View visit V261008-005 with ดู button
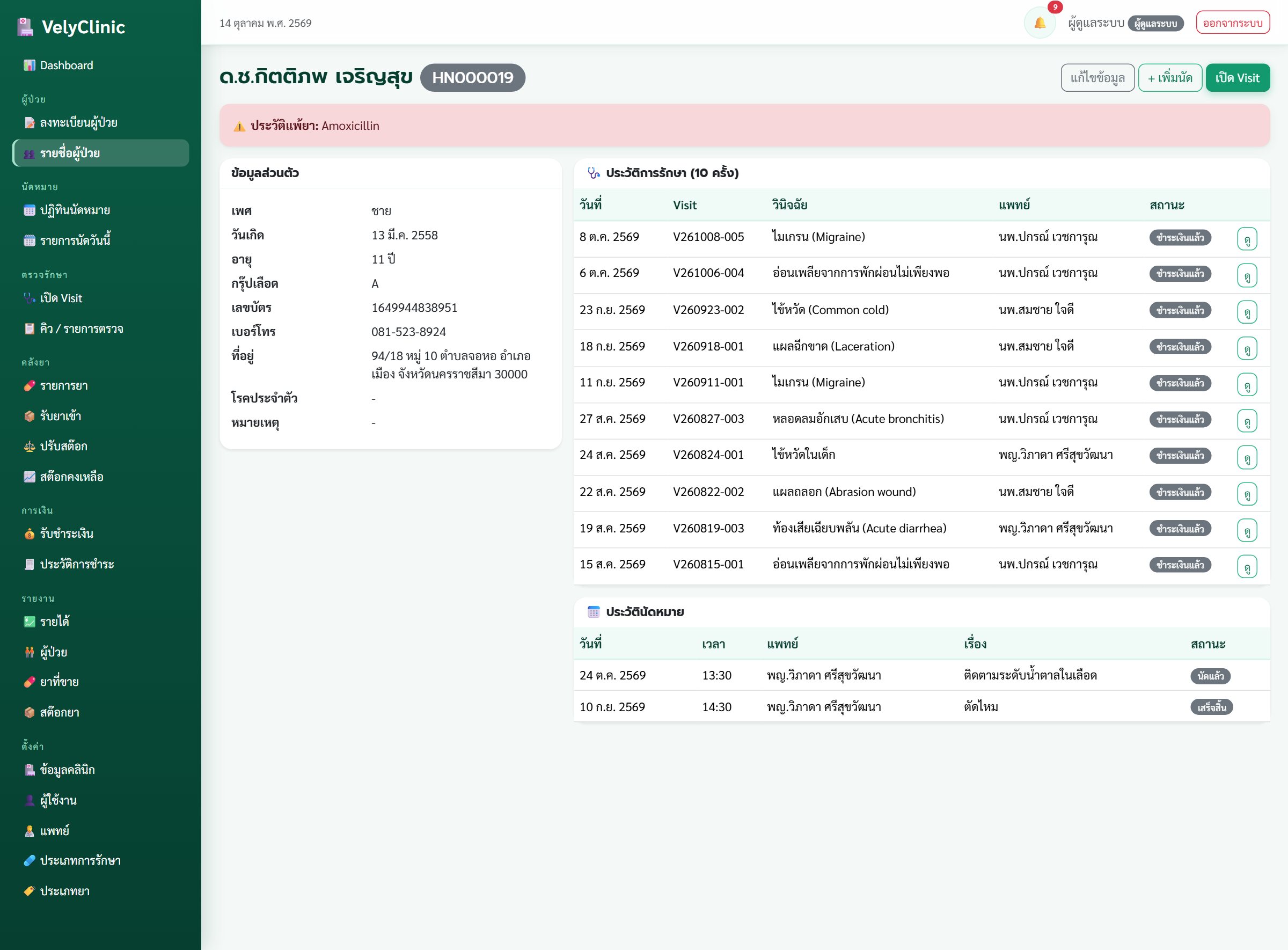 (x=1247, y=239)
